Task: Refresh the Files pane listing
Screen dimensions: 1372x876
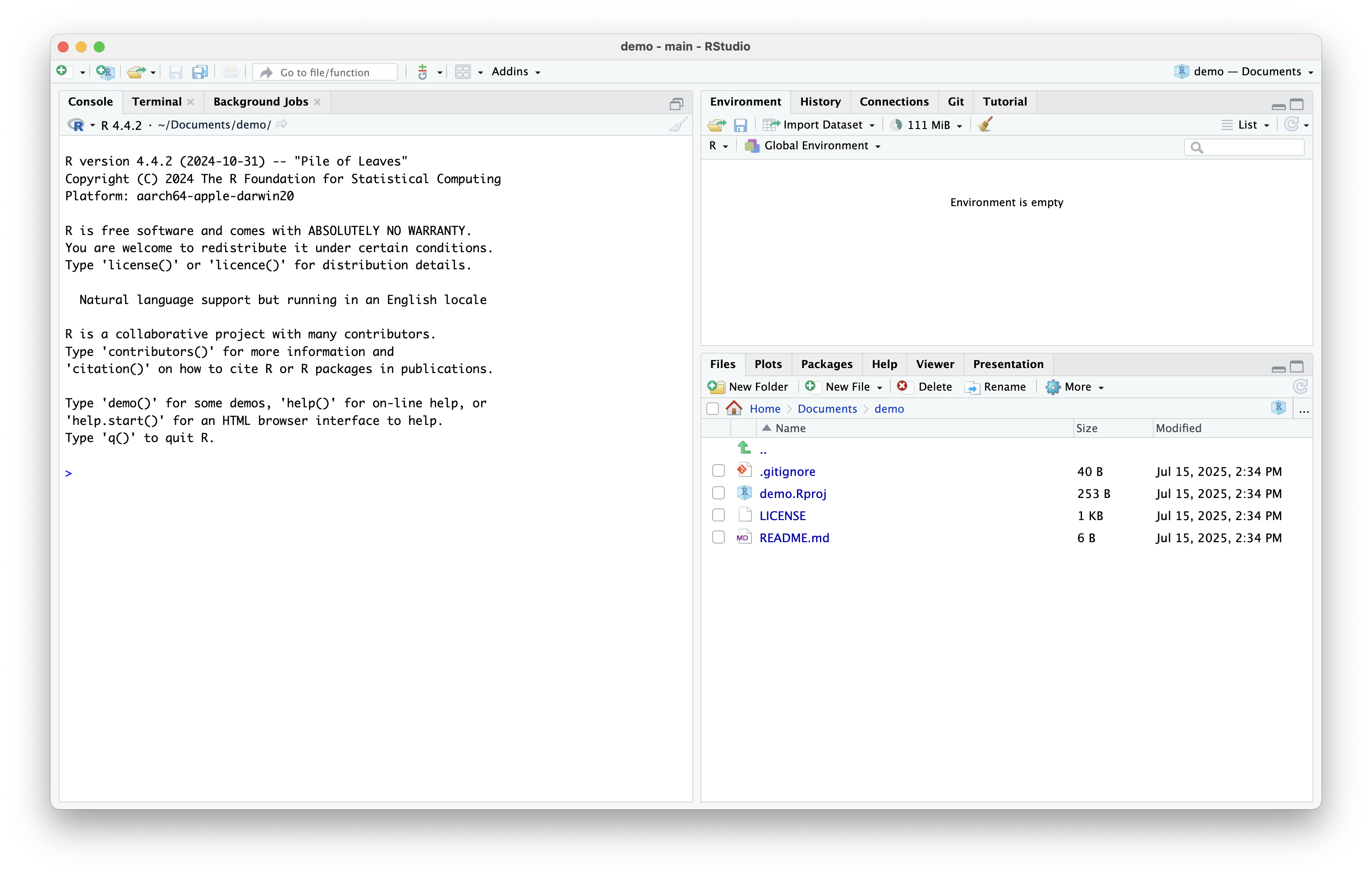Action: [x=1300, y=387]
